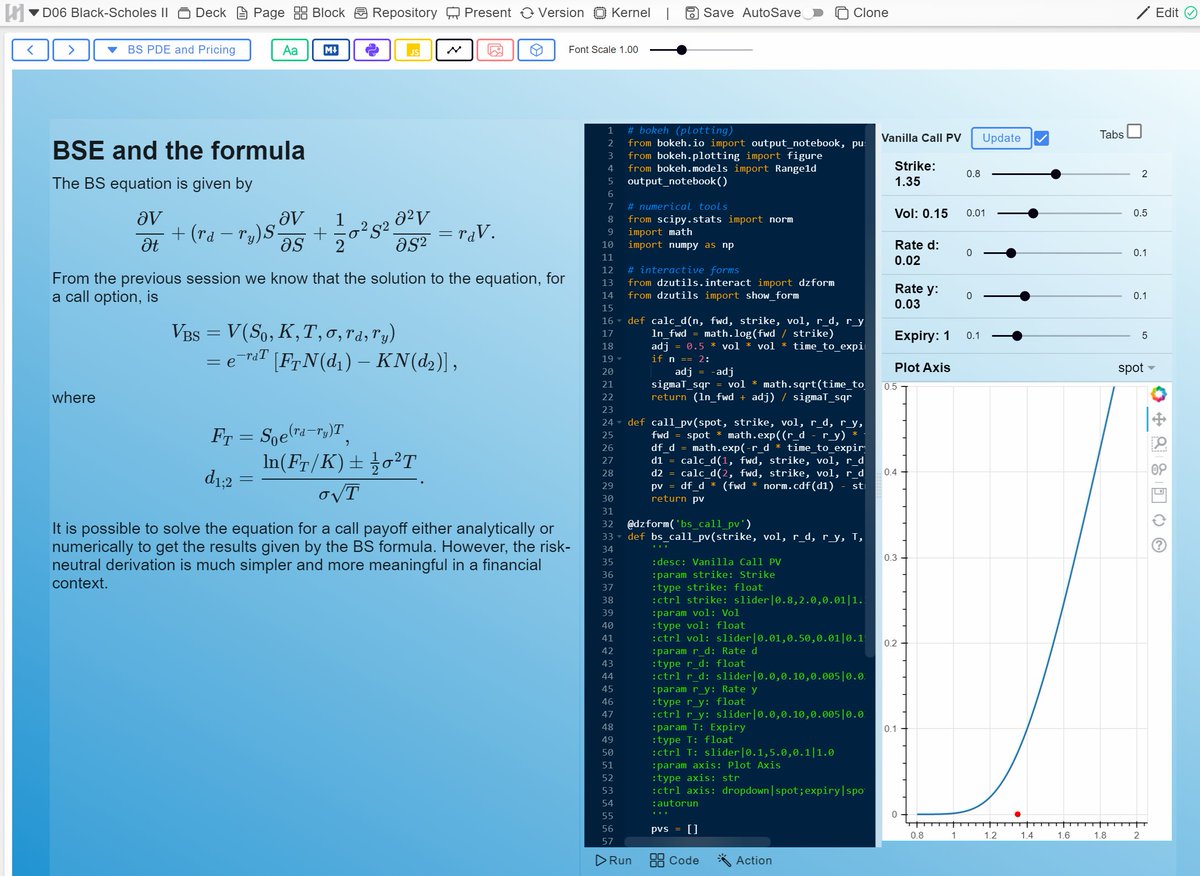Select the Bokeh Box Zoom tool
Viewport: 1200px width, 876px height.
click(x=1159, y=444)
